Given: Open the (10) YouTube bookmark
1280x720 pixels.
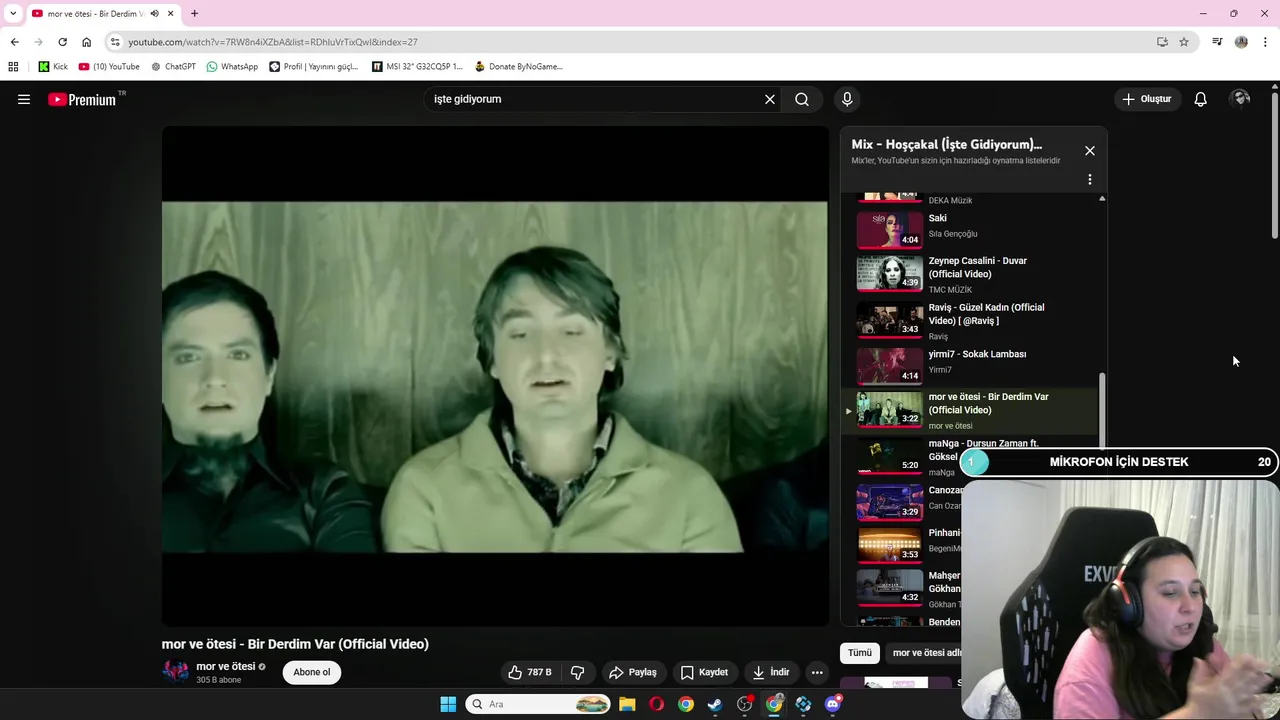Looking at the screenshot, I should pyautogui.click(x=109, y=67).
